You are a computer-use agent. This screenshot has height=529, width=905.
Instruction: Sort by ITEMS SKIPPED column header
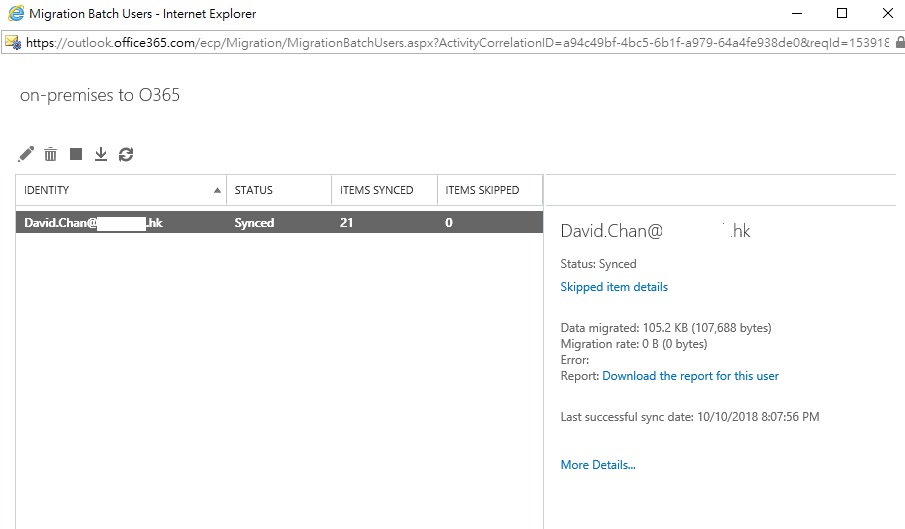coord(490,190)
